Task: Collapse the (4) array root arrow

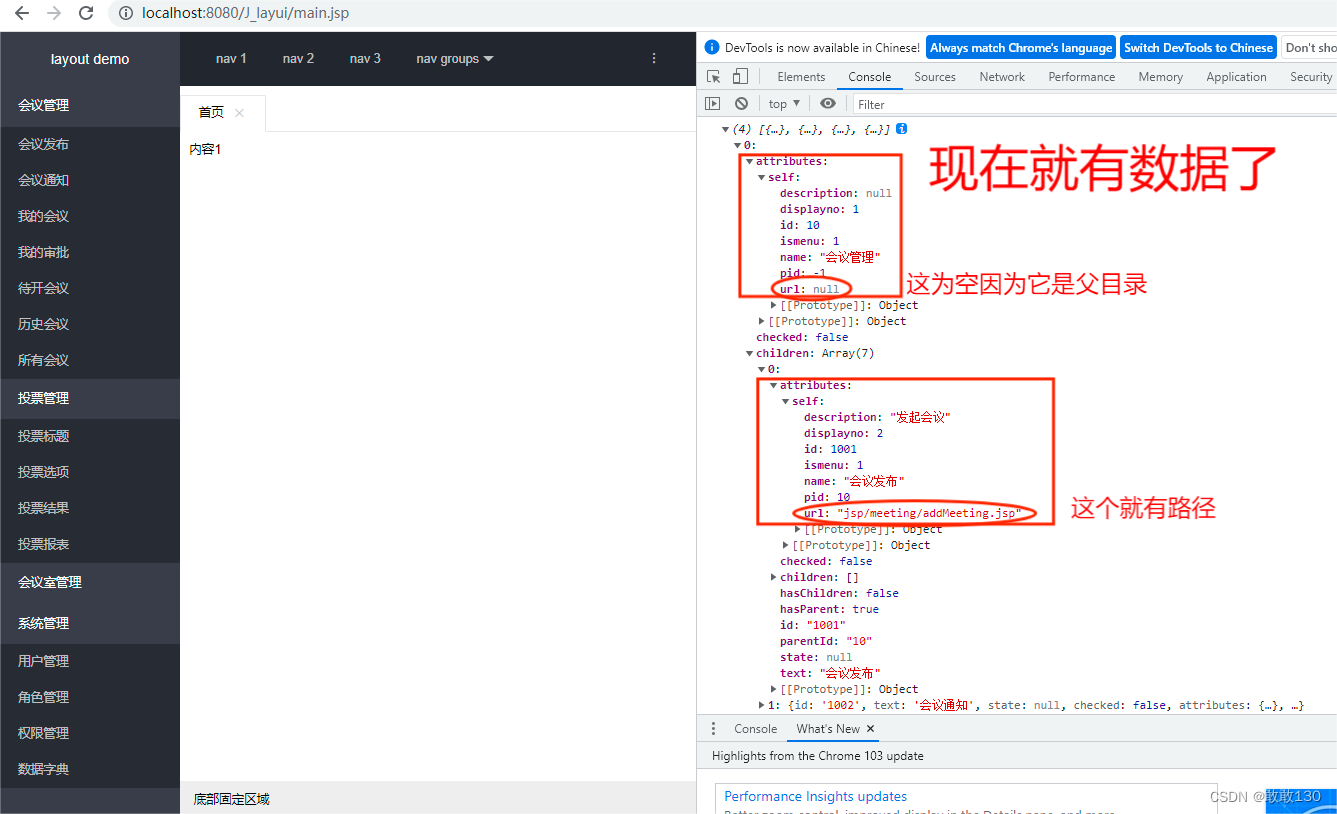Action: click(x=726, y=129)
